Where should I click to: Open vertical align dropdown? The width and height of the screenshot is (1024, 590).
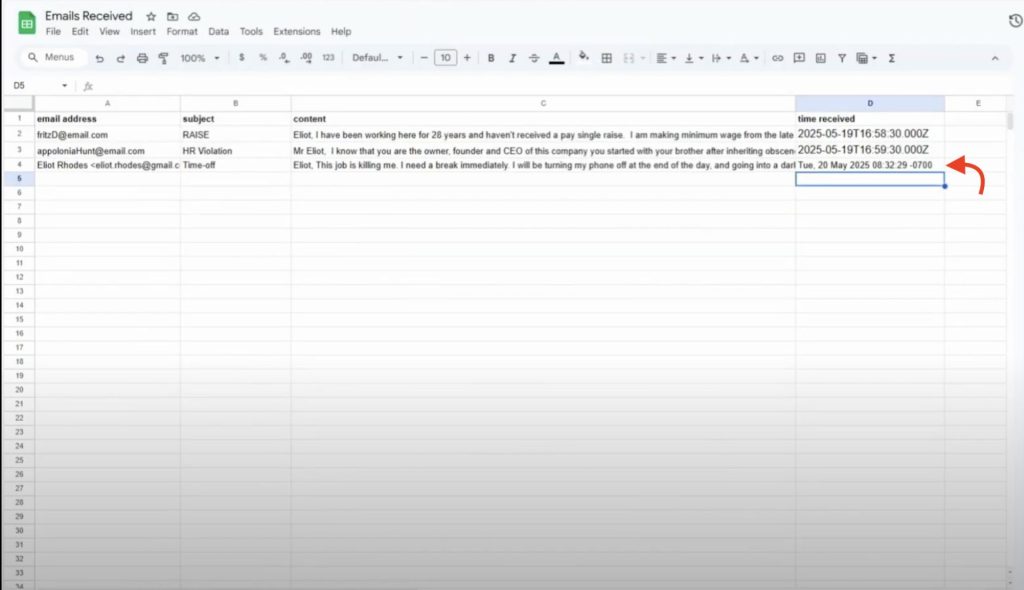[x=693, y=58]
